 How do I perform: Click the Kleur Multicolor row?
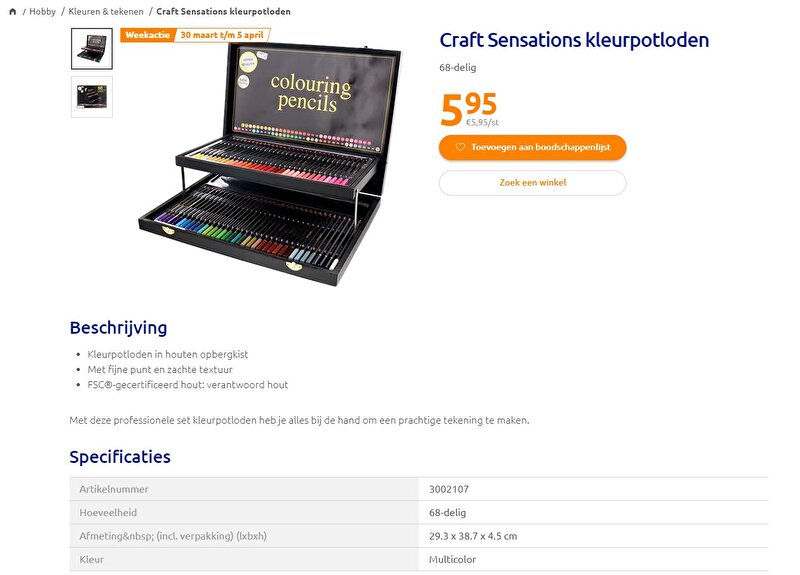(418, 560)
